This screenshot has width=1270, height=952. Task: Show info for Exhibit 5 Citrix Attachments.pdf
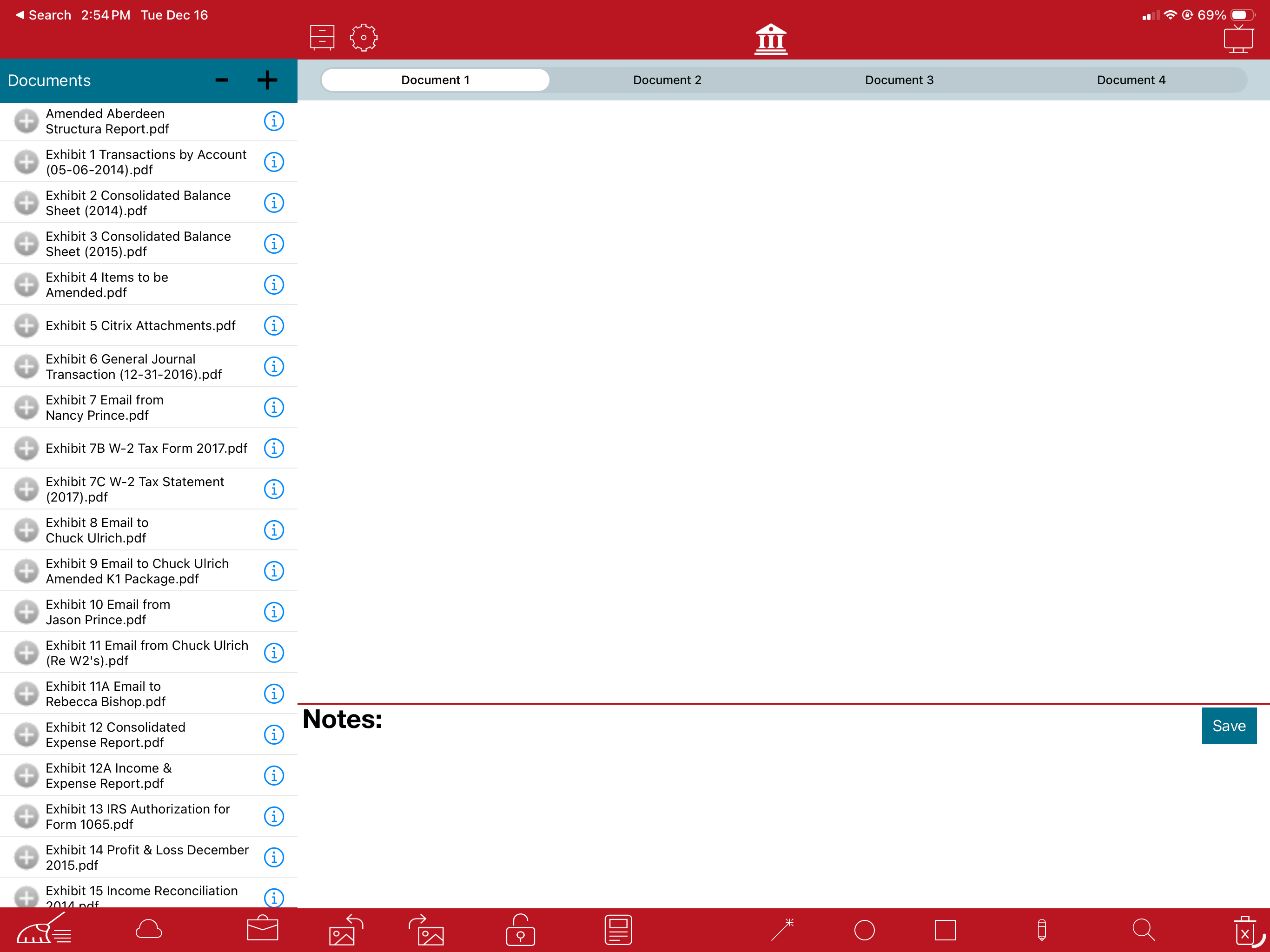pyautogui.click(x=274, y=325)
